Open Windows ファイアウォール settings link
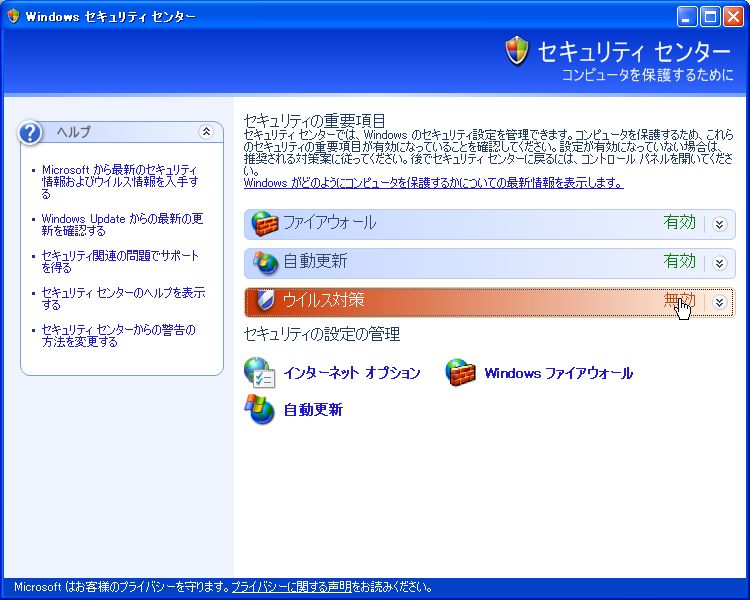This screenshot has width=750, height=600. pyautogui.click(x=559, y=373)
